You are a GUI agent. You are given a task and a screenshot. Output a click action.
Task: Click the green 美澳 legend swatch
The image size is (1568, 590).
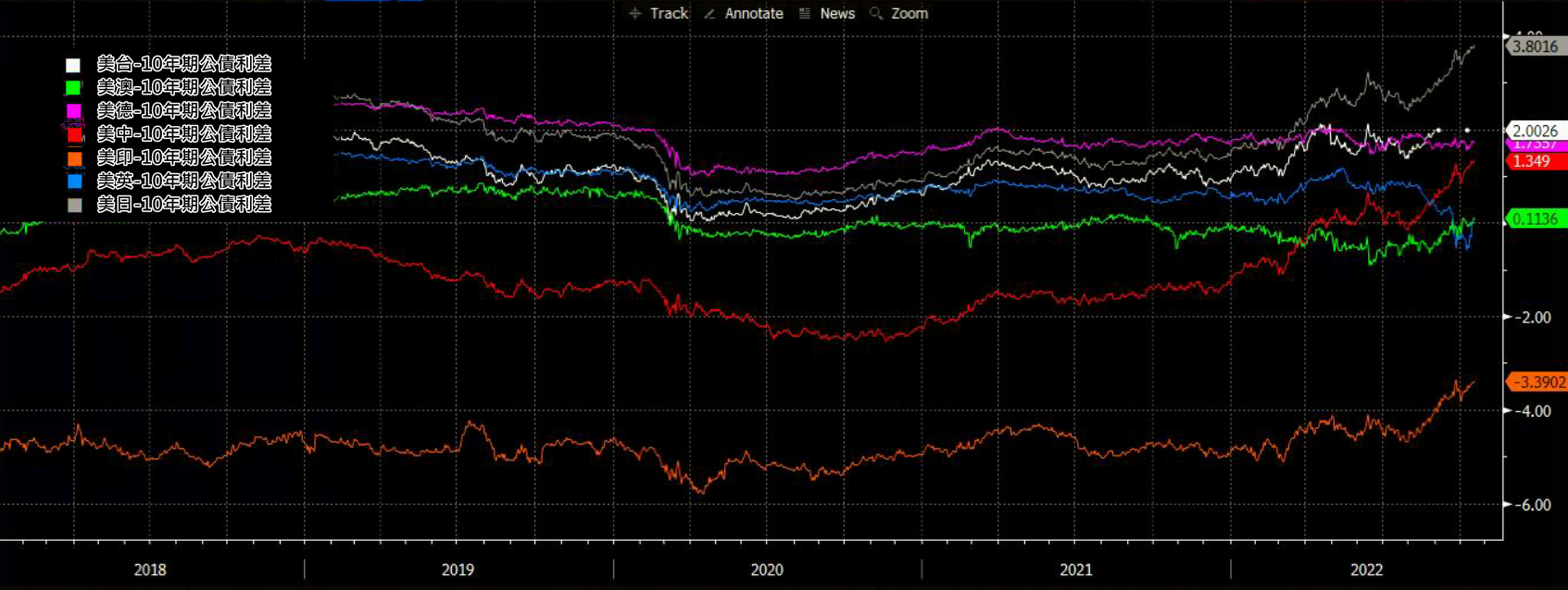(x=73, y=88)
